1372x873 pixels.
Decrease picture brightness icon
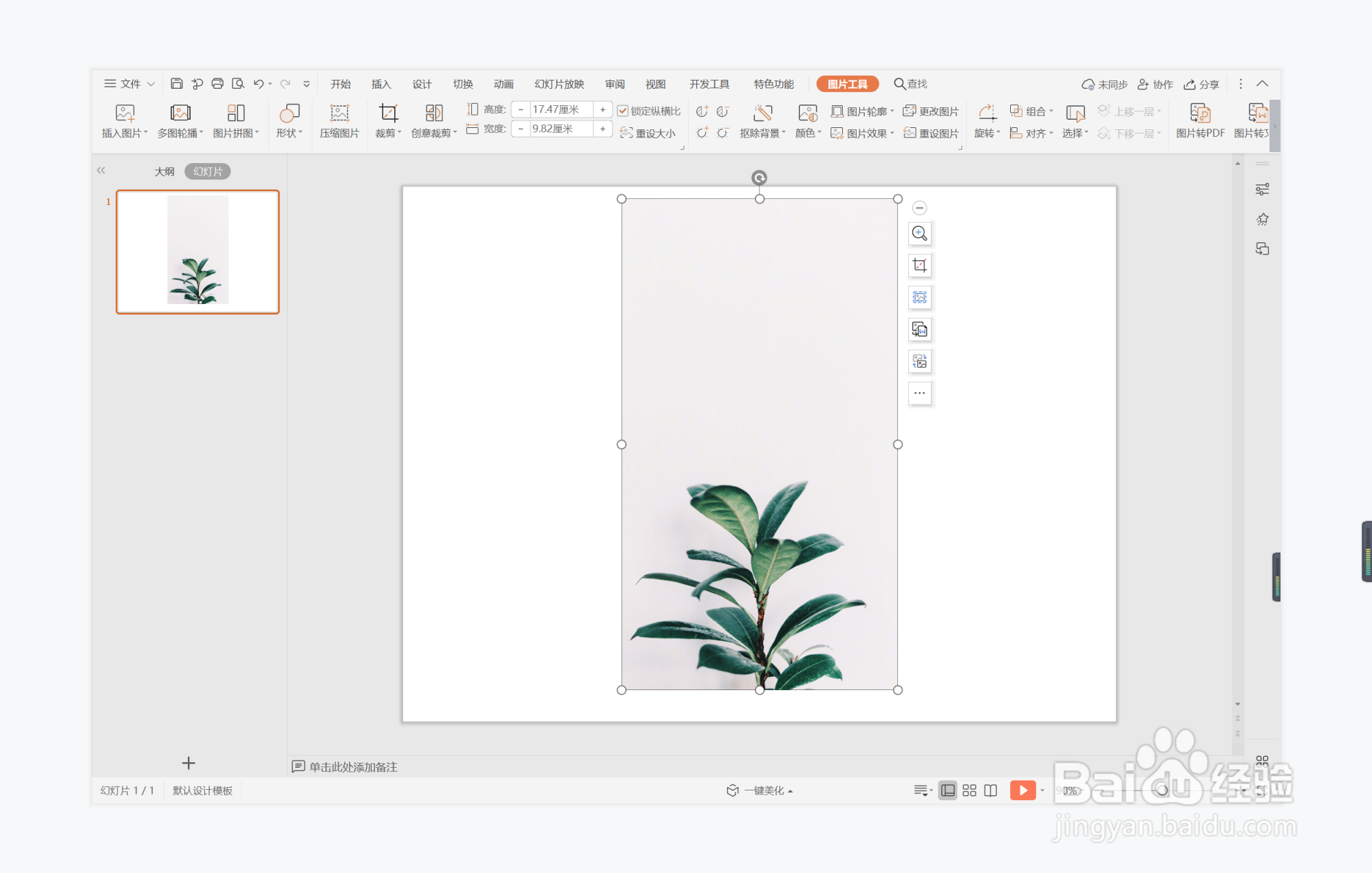coord(722,133)
